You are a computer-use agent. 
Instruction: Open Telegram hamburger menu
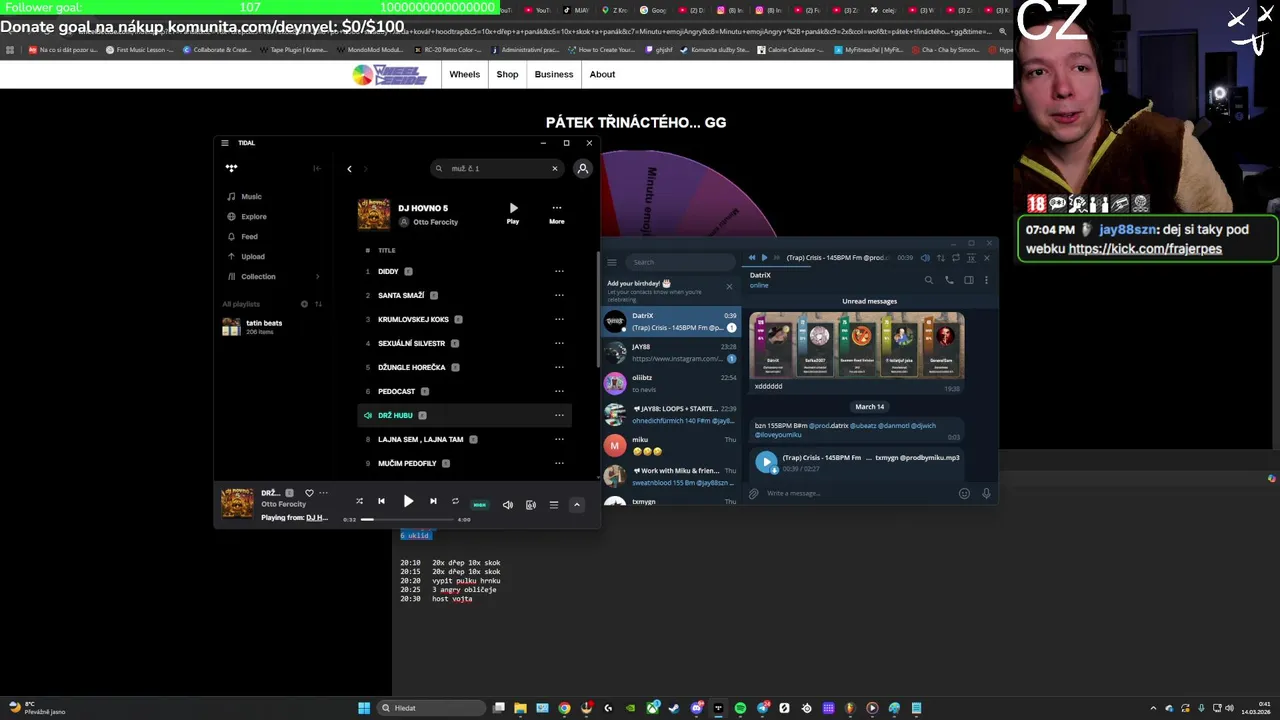612,262
